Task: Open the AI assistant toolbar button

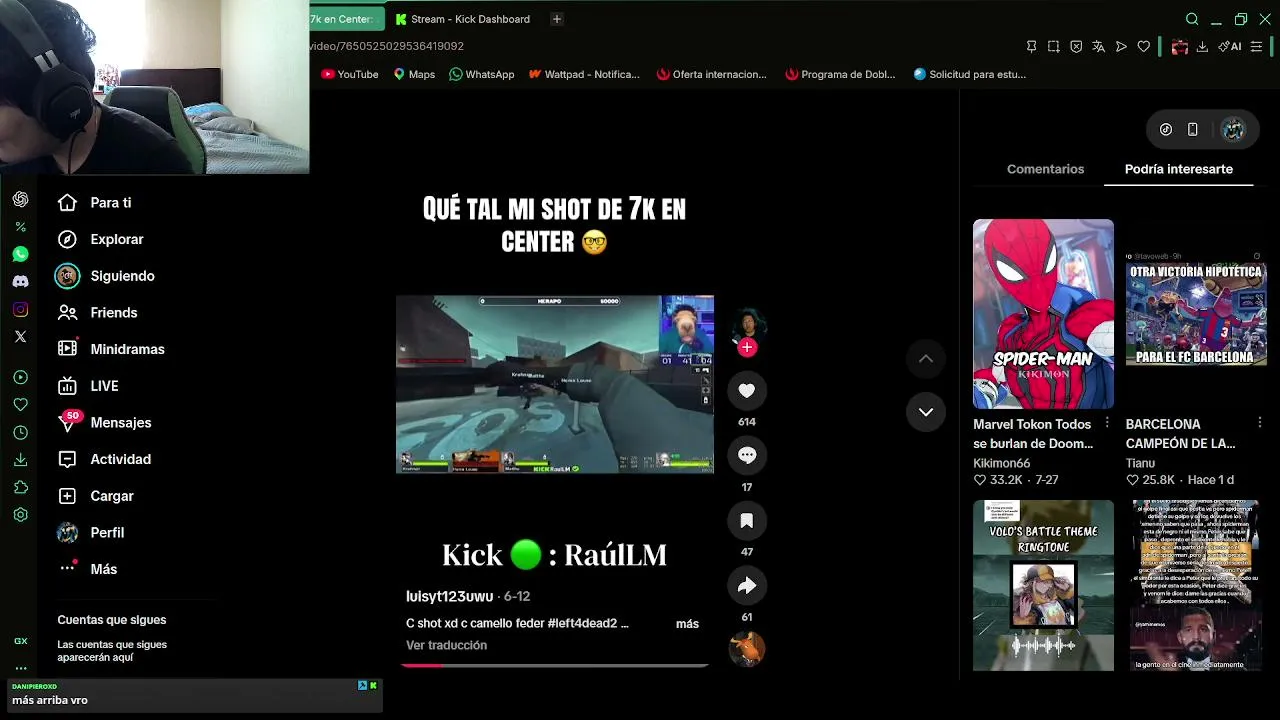Action: tap(1230, 46)
